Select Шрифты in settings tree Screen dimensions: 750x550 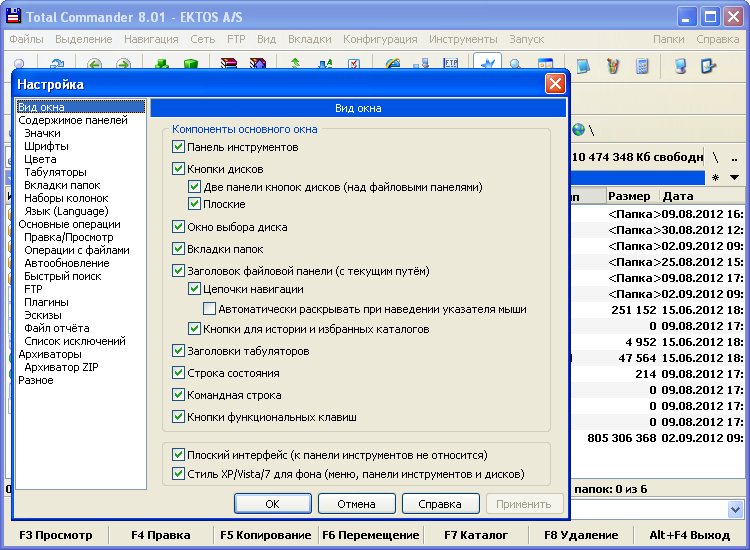coord(46,146)
